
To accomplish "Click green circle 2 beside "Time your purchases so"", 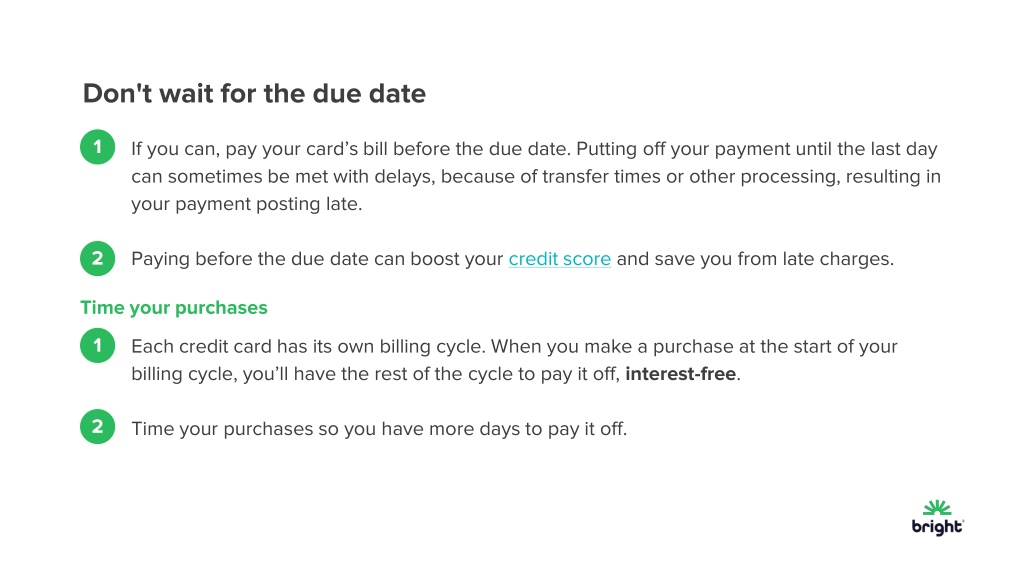I will point(98,426).
